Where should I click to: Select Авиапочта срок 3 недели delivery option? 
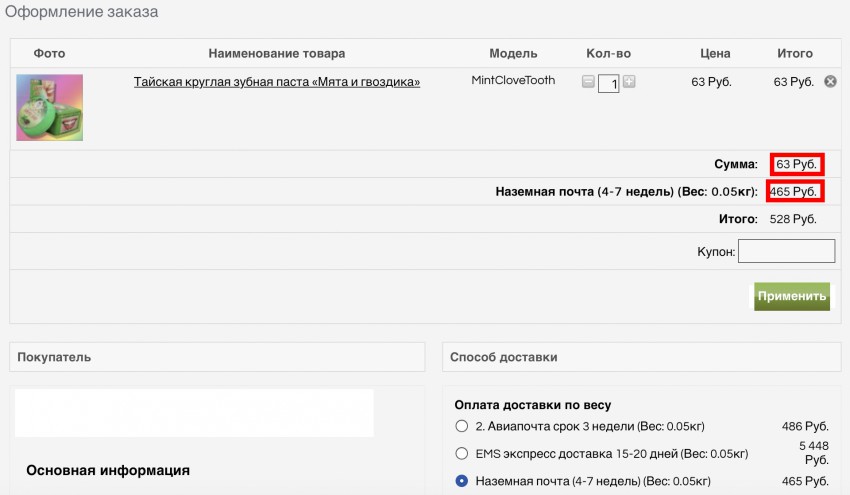(x=462, y=427)
